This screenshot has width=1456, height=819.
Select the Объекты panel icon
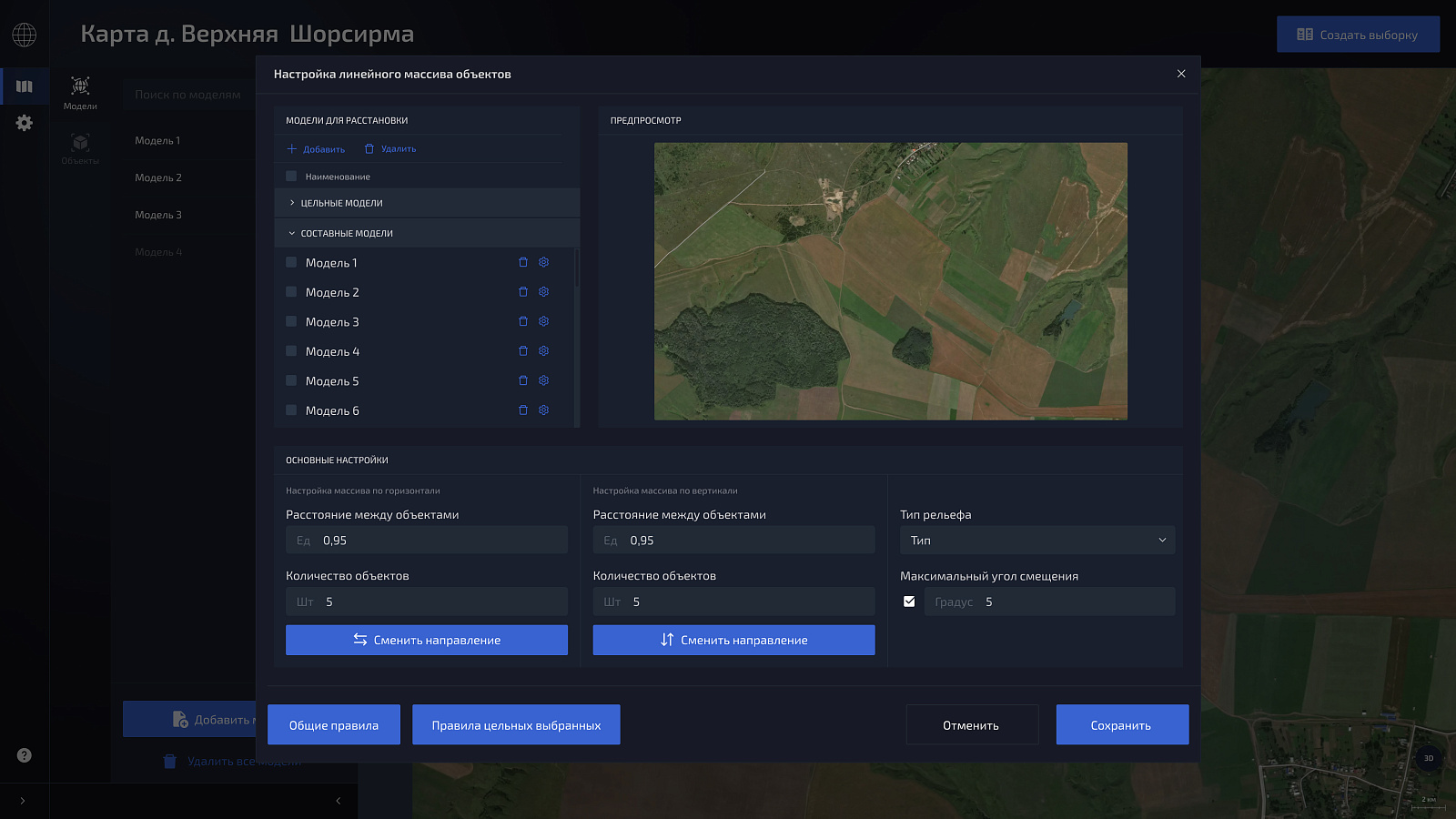[80, 148]
